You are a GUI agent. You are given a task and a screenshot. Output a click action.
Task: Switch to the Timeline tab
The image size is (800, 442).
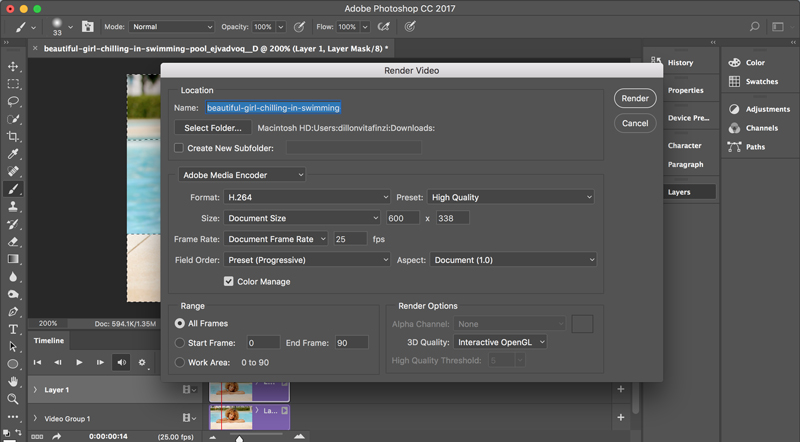click(x=49, y=340)
